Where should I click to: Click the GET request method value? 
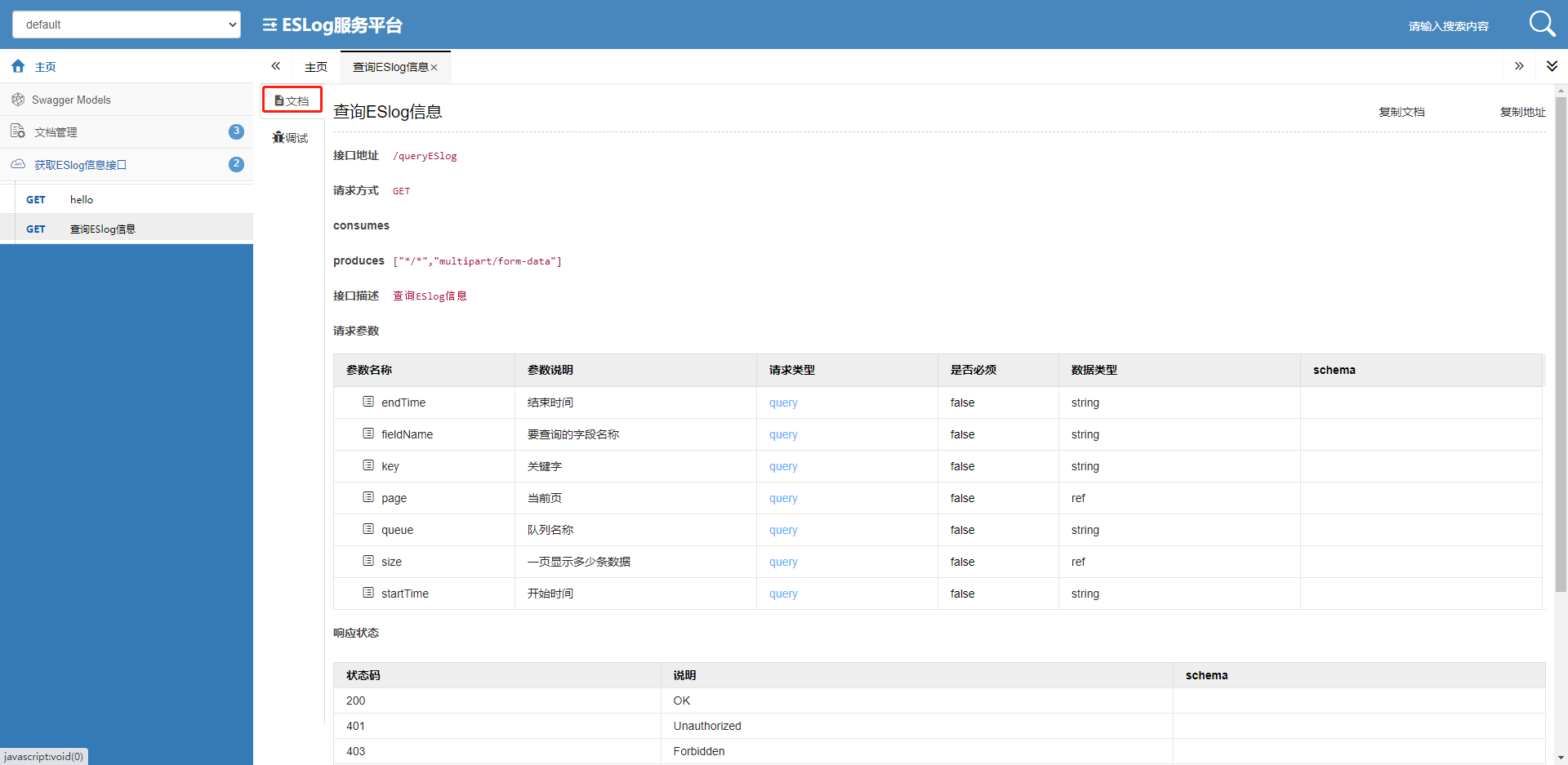click(x=401, y=191)
